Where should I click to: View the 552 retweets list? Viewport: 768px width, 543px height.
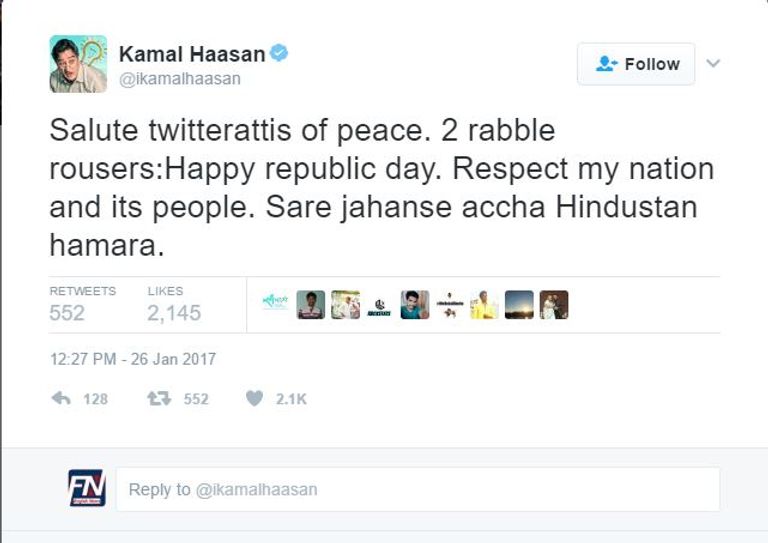click(68, 312)
